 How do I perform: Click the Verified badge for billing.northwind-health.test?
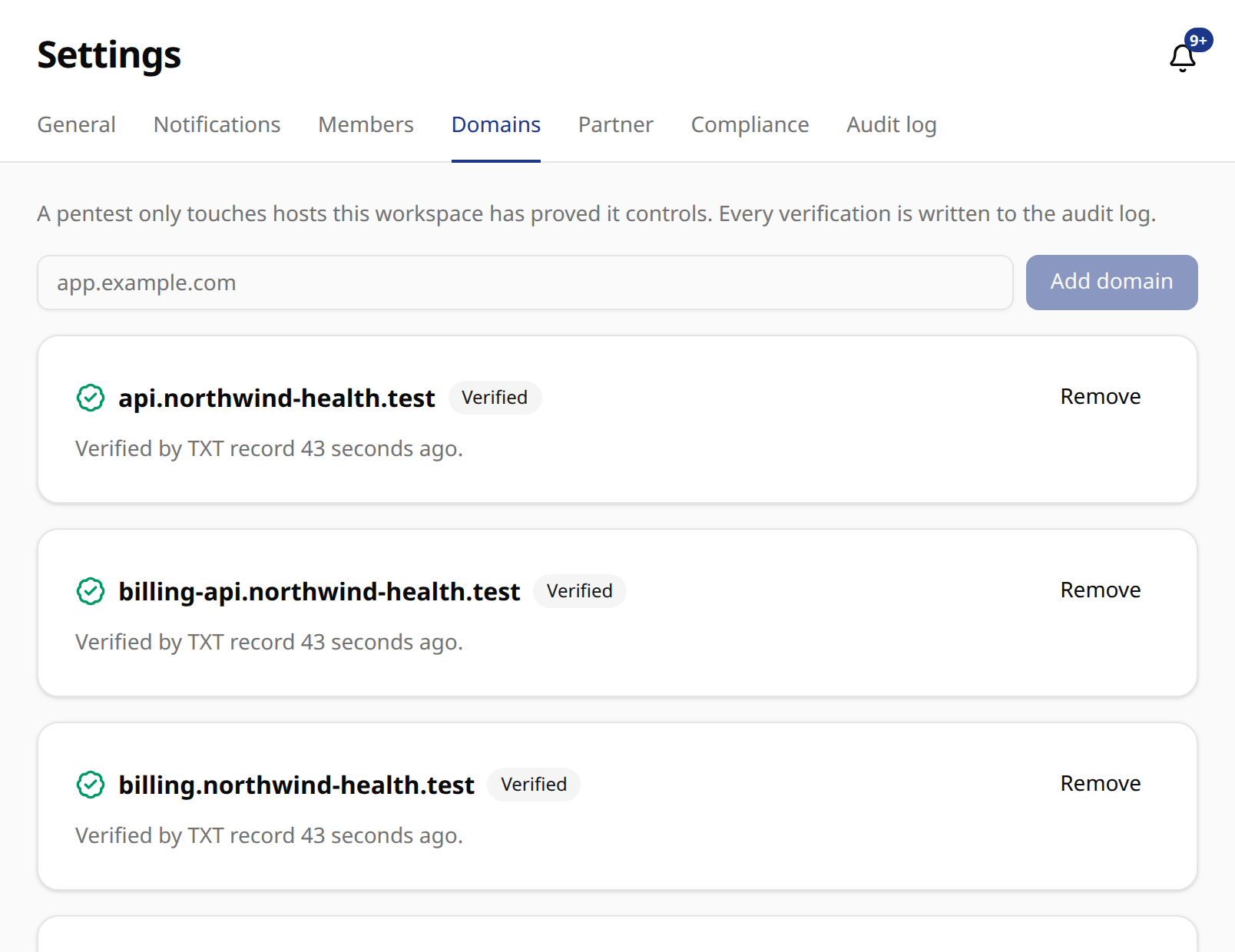(x=534, y=785)
